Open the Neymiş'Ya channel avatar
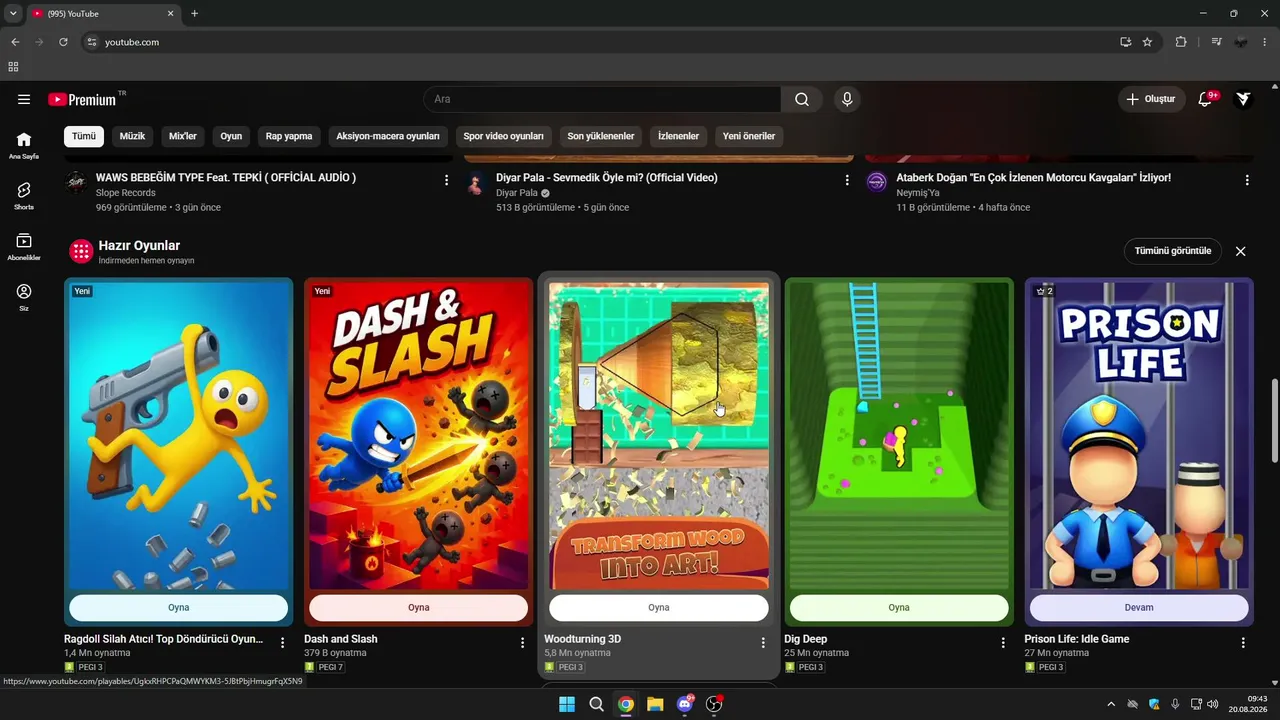This screenshot has height=720, width=1280. (876, 182)
